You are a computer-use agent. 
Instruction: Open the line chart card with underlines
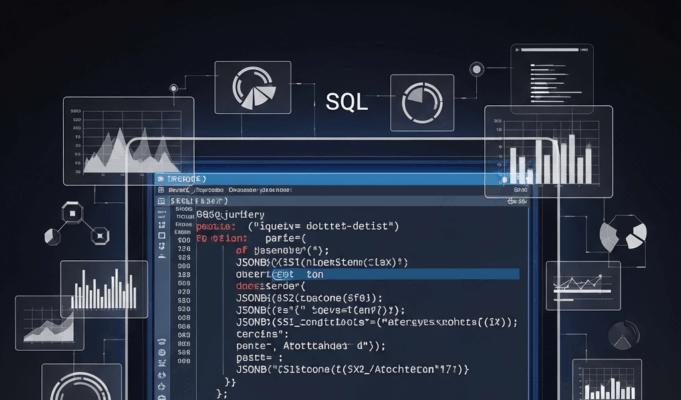click(583, 286)
